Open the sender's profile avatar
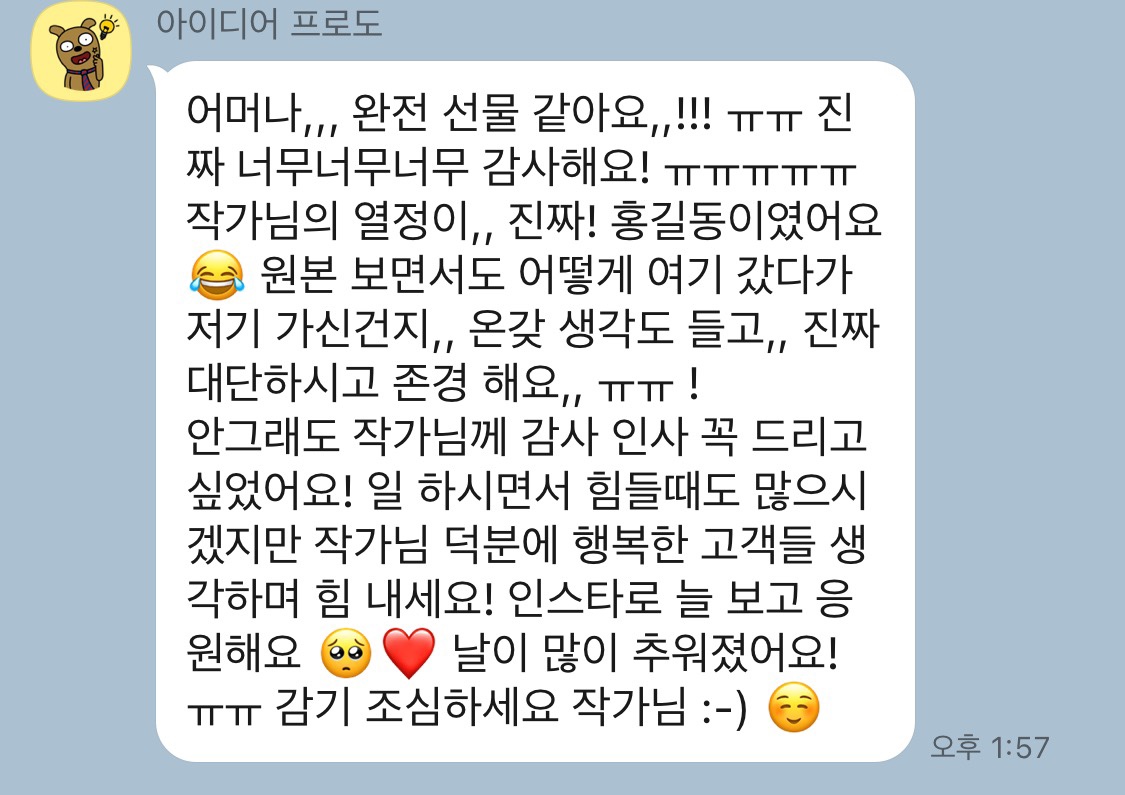The height and width of the screenshot is (795, 1125). (82, 52)
